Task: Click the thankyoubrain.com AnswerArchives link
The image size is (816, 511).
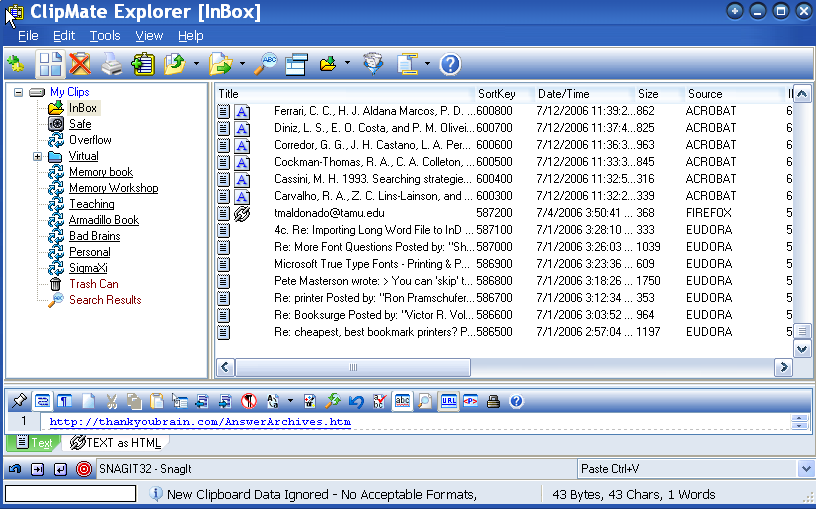Action: pos(200,422)
